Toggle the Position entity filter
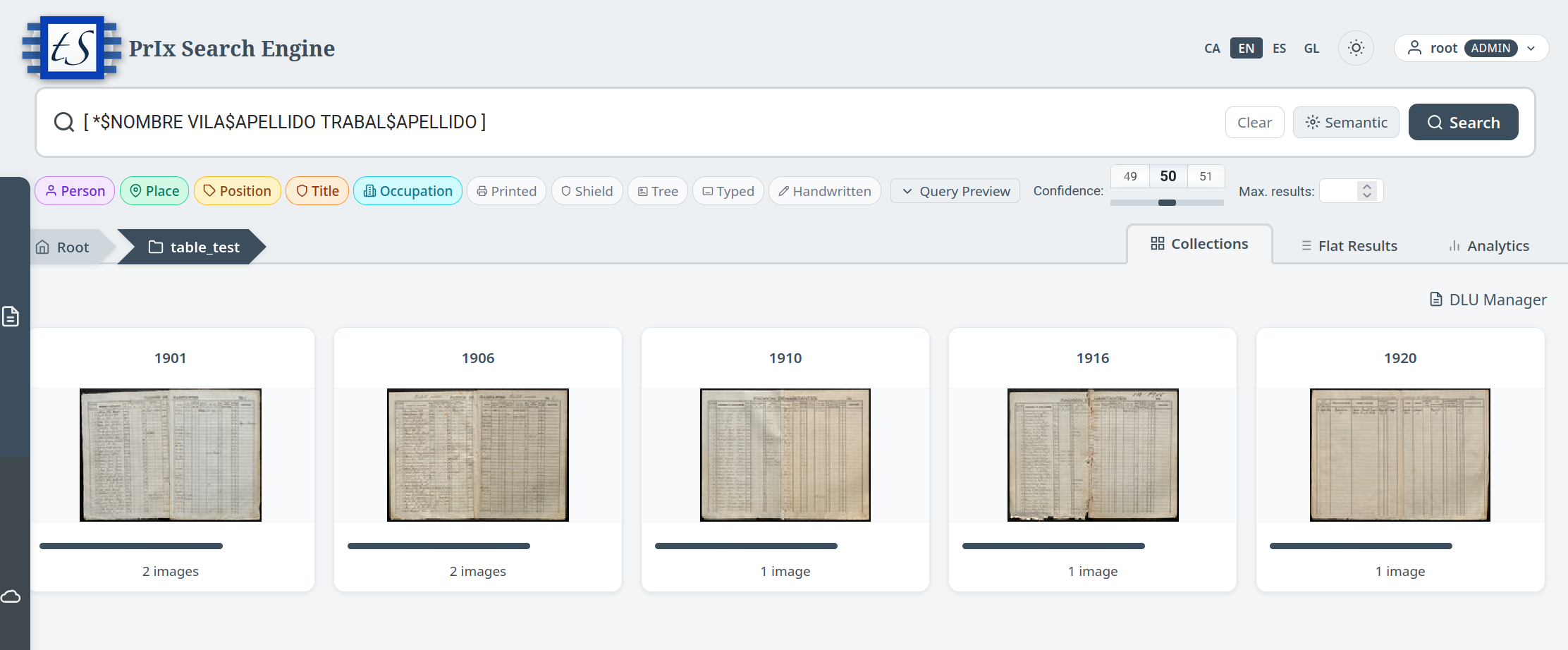 pos(237,191)
